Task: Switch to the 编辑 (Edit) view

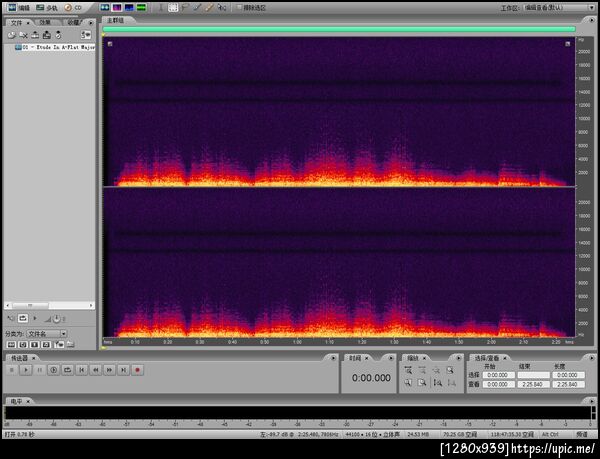Action: pos(19,7)
